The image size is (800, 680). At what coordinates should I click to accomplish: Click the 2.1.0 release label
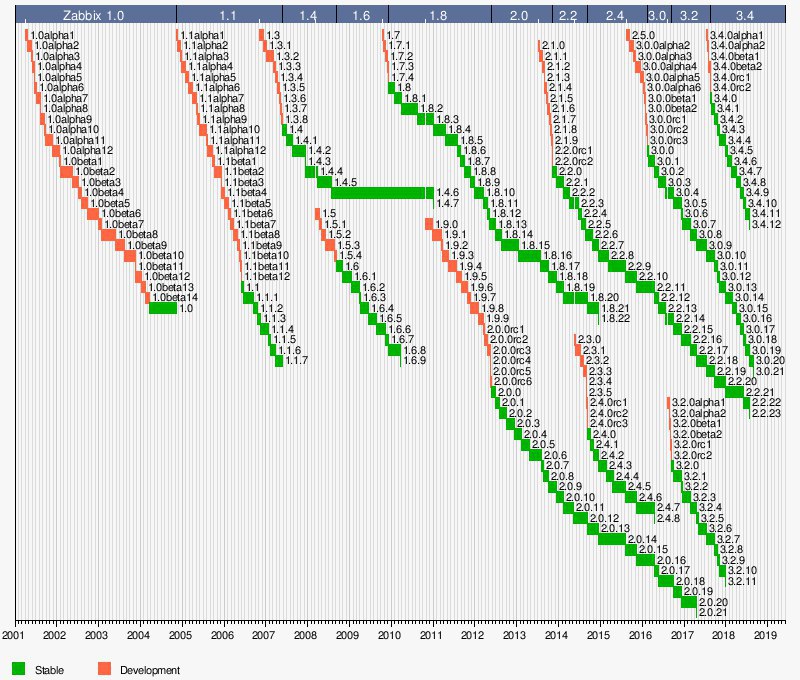click(554, 45)
